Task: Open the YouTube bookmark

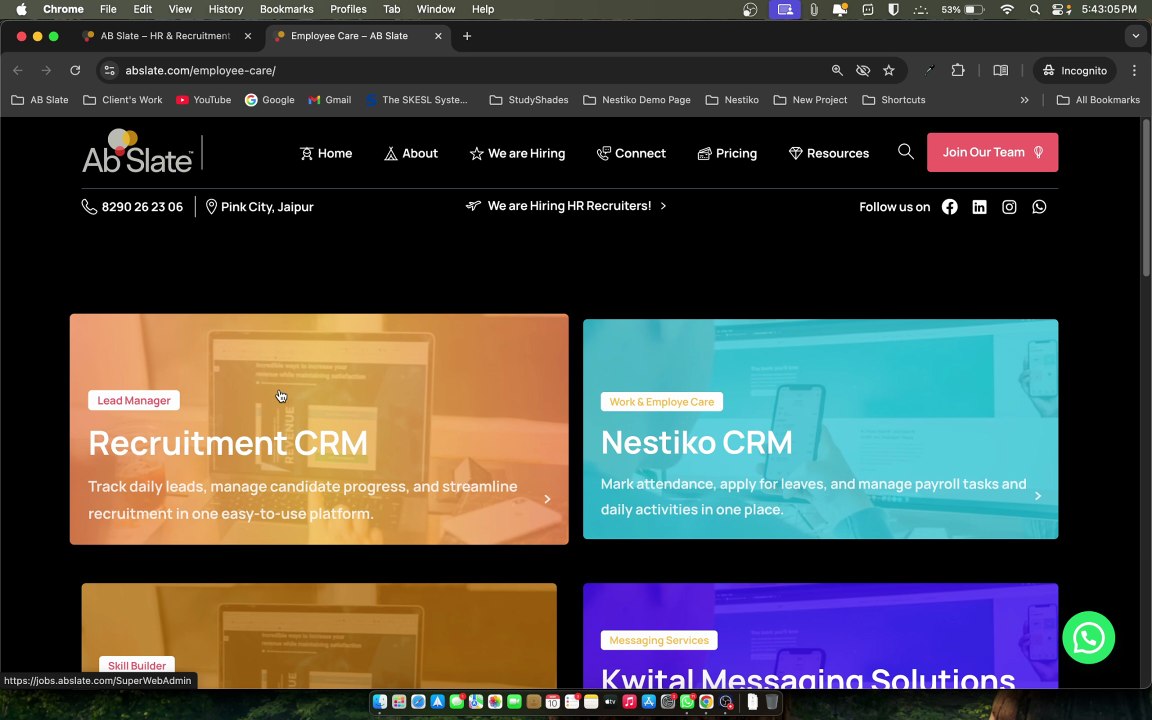Action: (x=204, y=100)
